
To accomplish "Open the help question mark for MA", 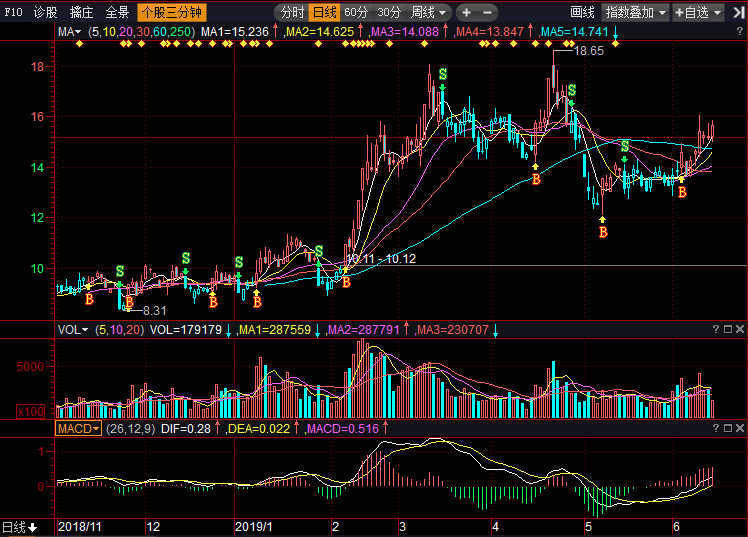I will tap(740, 31).
